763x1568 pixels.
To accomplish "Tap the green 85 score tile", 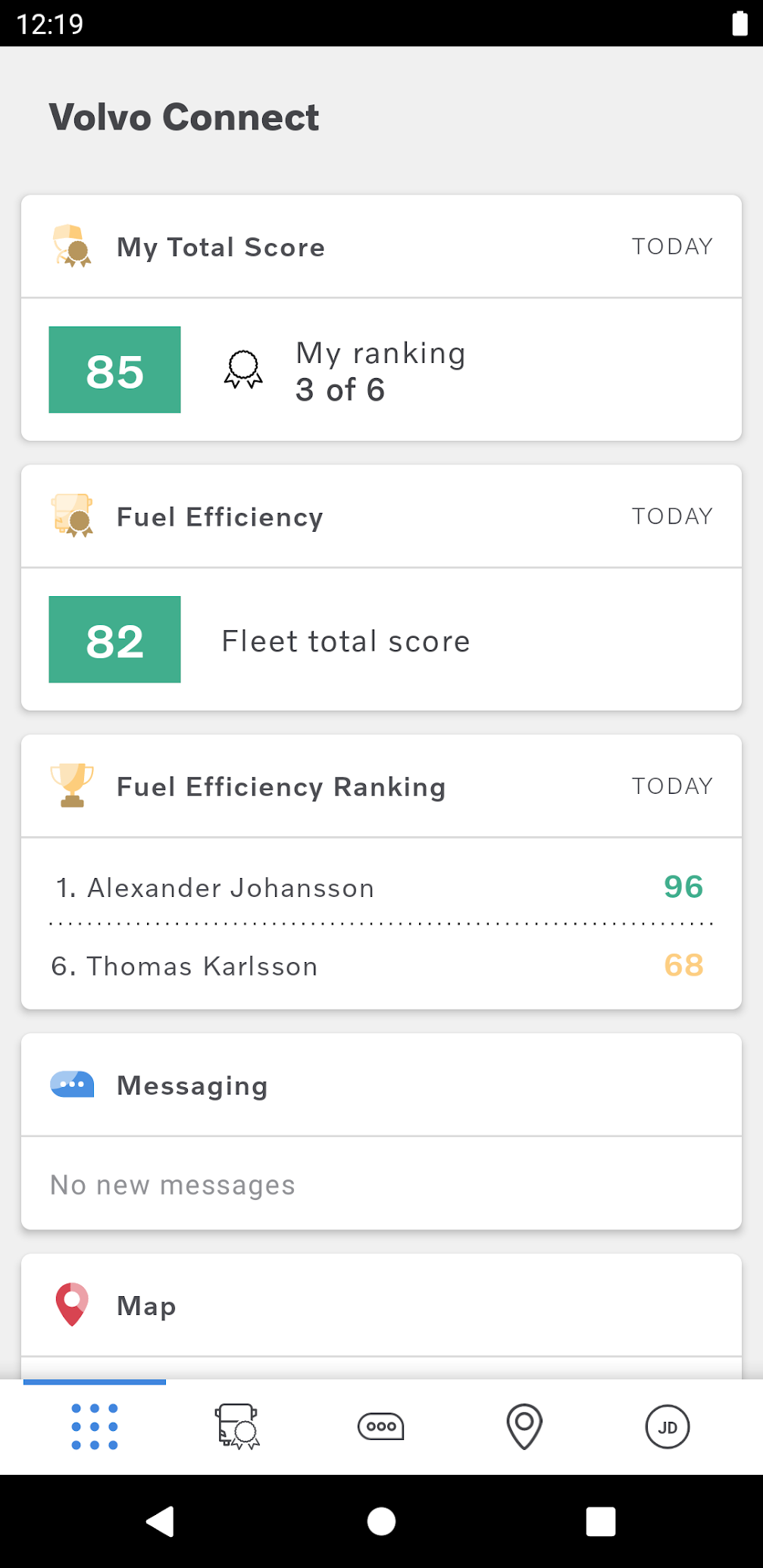I will click(114, 370).
